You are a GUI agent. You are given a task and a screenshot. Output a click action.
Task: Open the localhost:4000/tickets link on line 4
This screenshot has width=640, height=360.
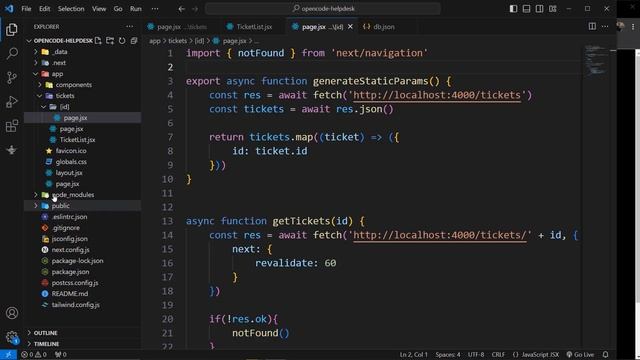click(x=437, y=95)
